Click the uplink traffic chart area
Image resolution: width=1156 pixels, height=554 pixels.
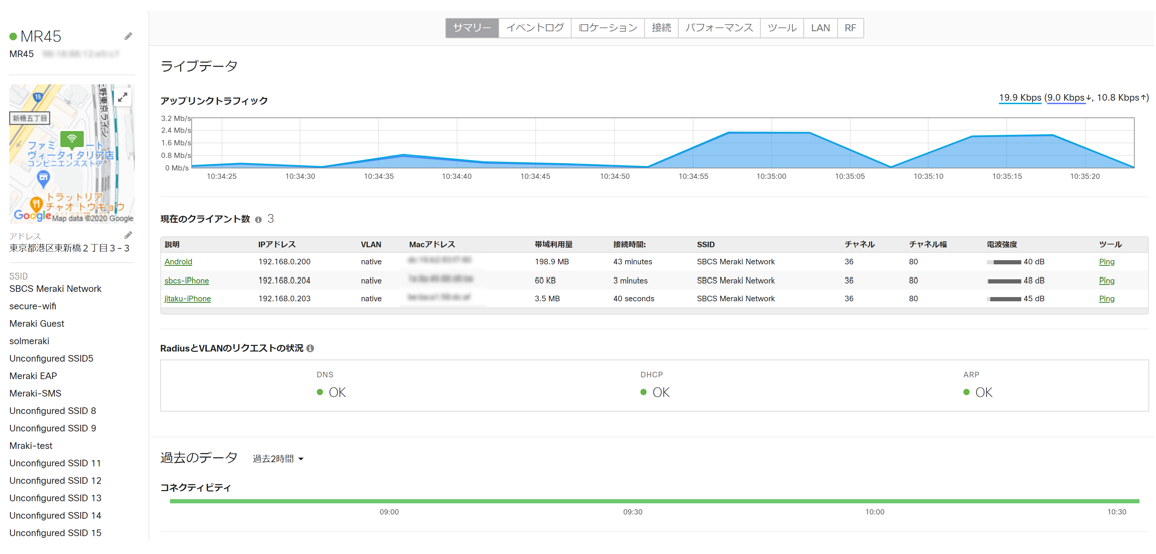tap(662, 142)
